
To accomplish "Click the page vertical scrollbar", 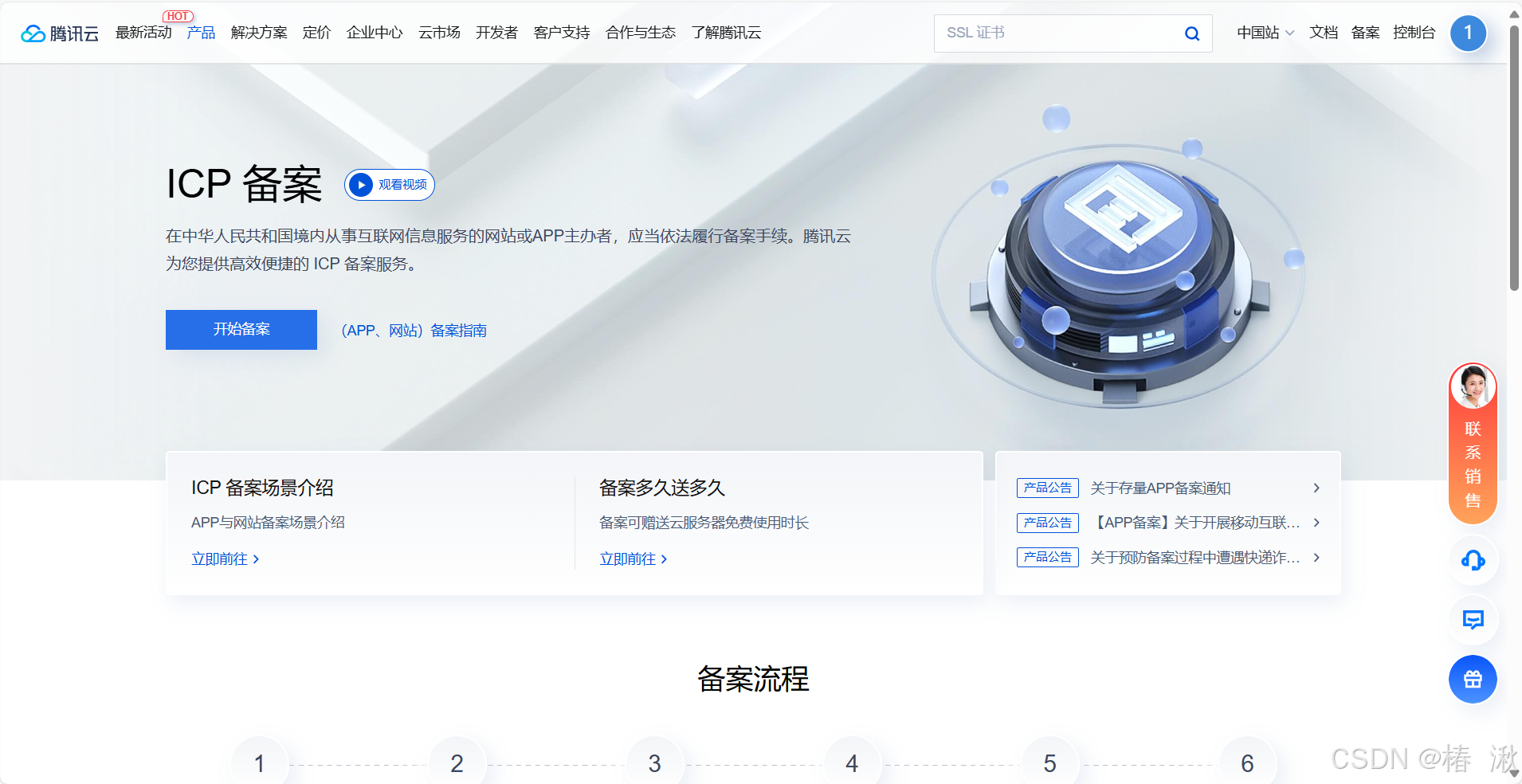I will point(1514,159).
